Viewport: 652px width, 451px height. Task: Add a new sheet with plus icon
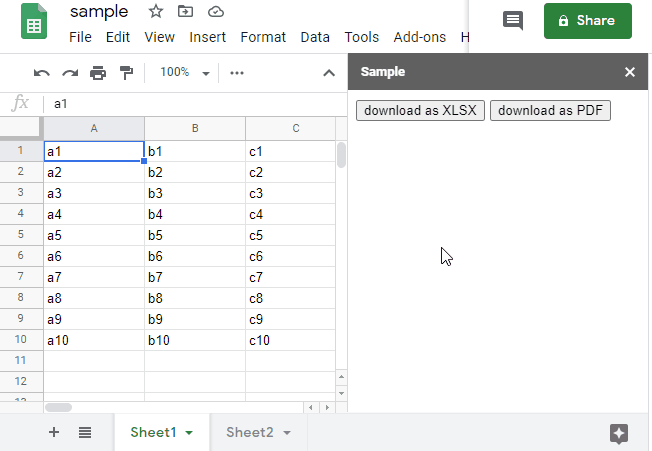coord(54,432)
